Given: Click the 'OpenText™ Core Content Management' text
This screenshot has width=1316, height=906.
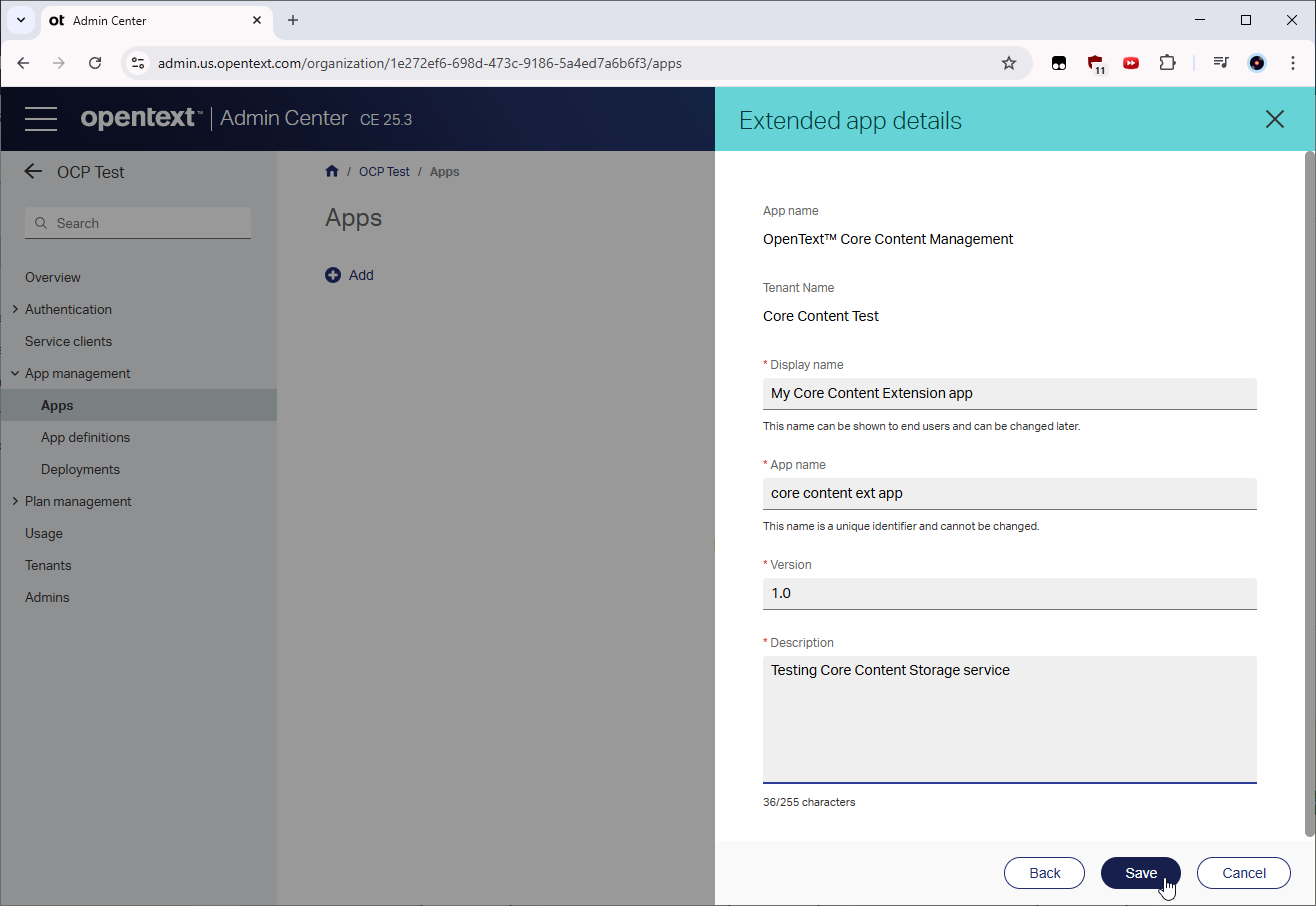Looking at the screenshot, I should pos(888,239).
